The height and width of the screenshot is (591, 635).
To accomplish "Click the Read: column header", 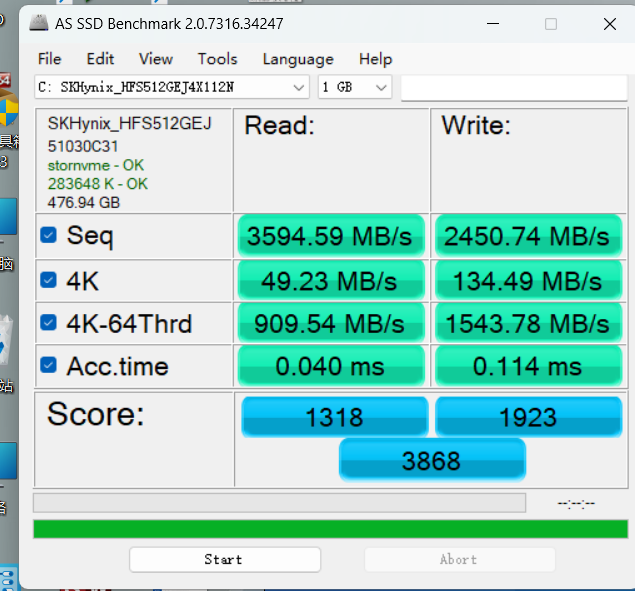I will 279,125.
